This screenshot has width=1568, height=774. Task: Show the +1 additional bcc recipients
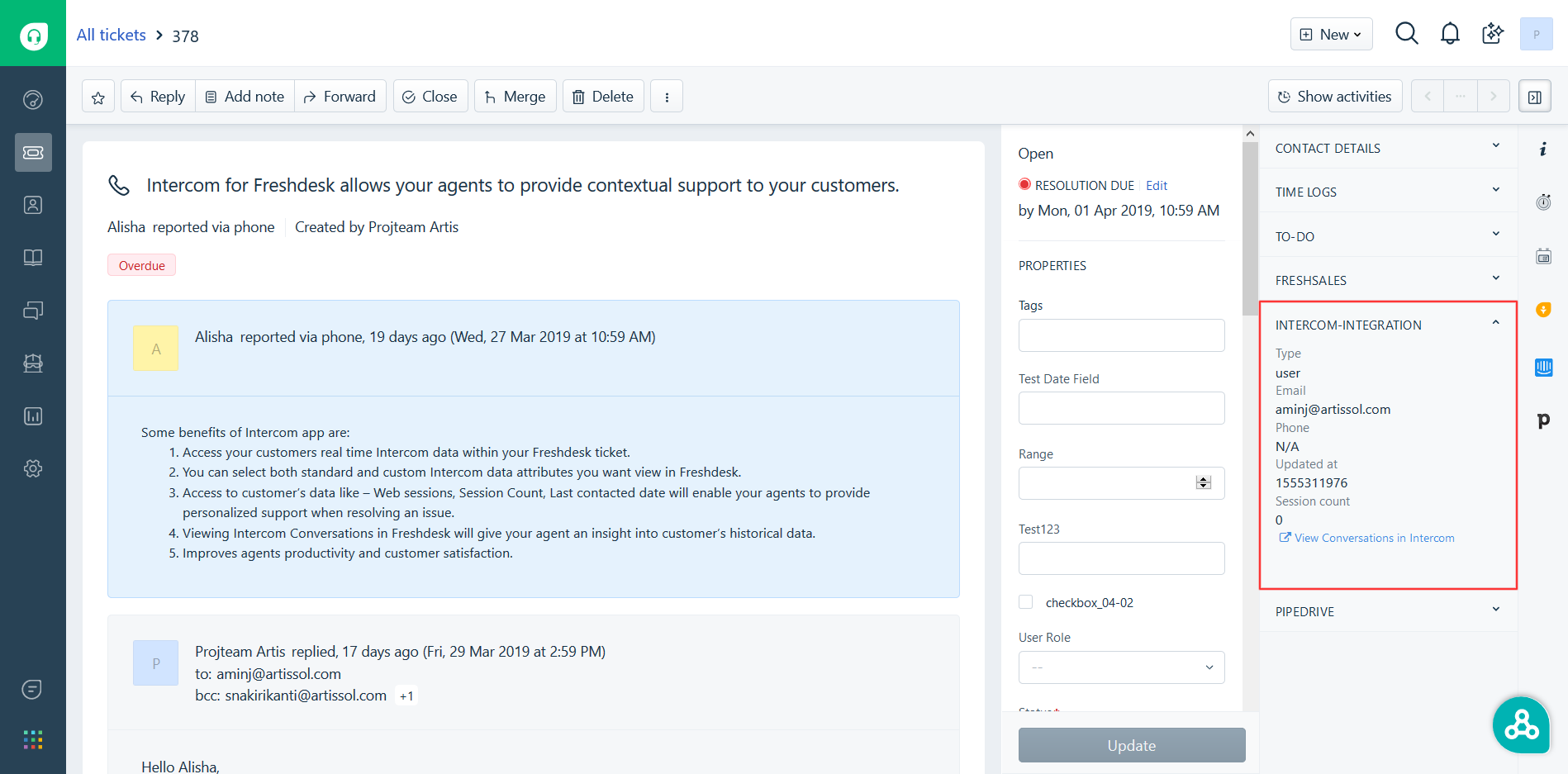(x=406, y=696)
